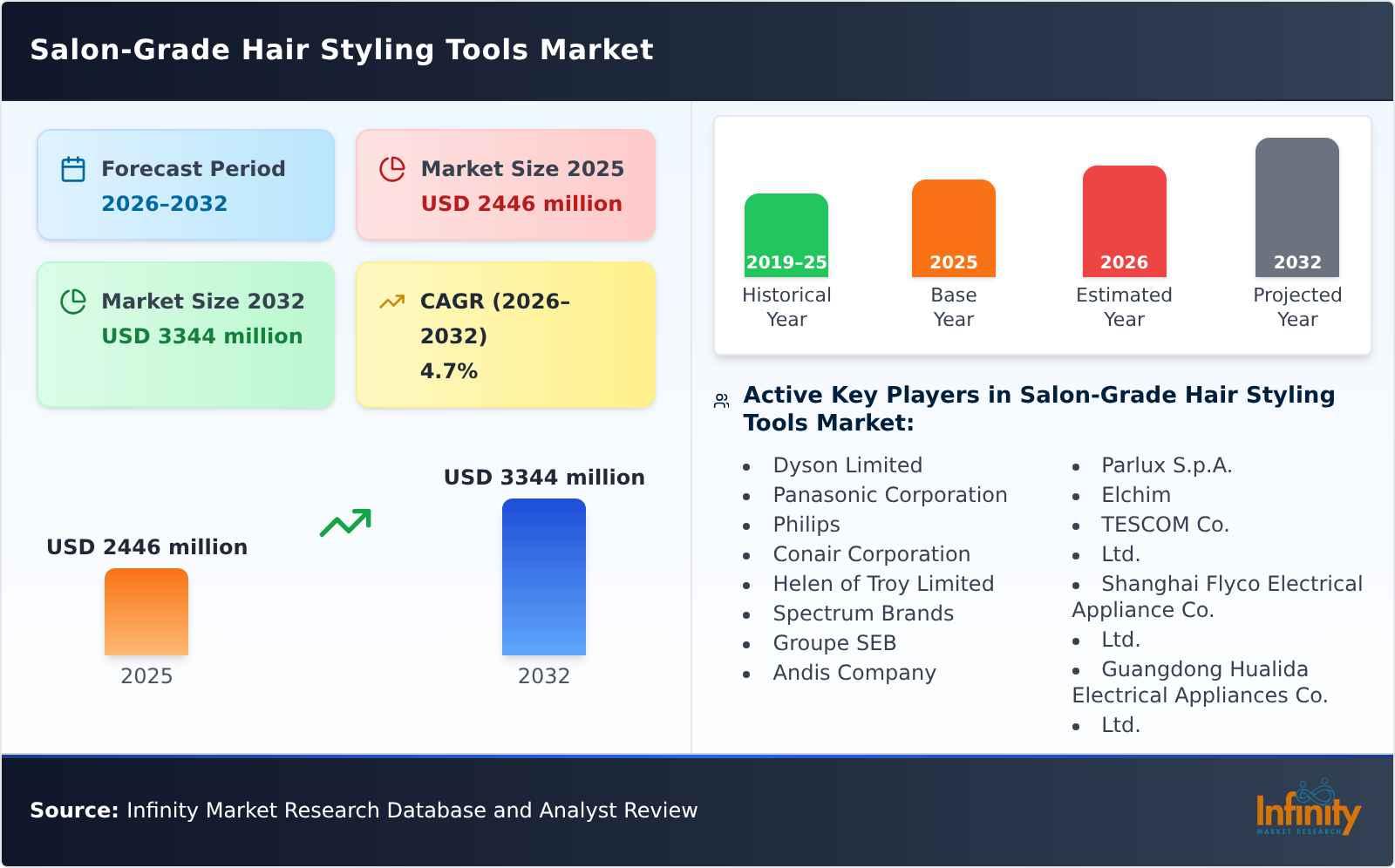Viewport: 1395px width, 868px height.
Task: Expand the Active Key Players list
Action: click(1038, 408)
